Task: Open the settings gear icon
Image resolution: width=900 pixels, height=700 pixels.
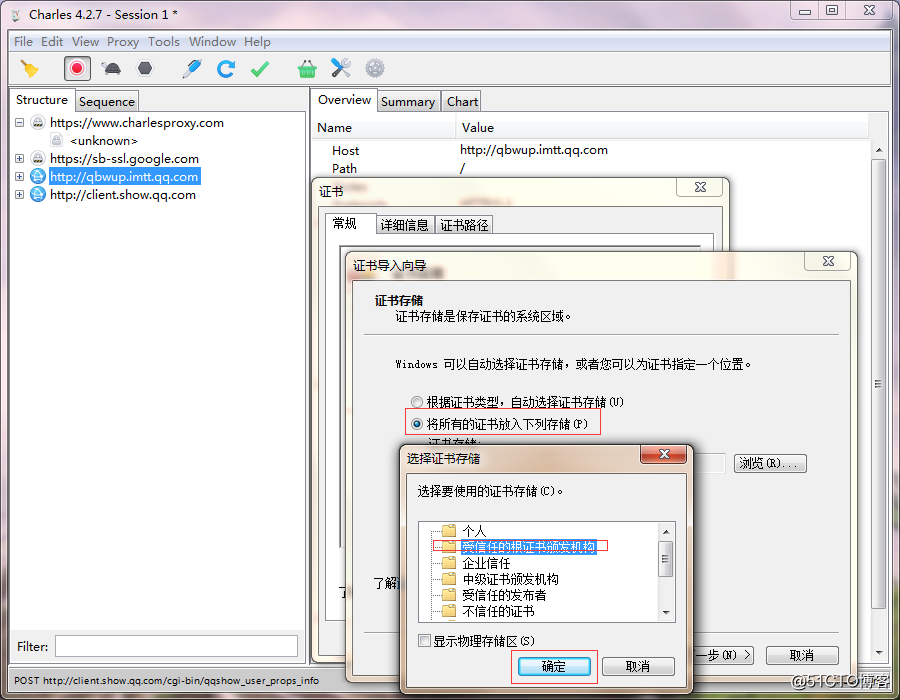Action: click(x=375, y=69)
